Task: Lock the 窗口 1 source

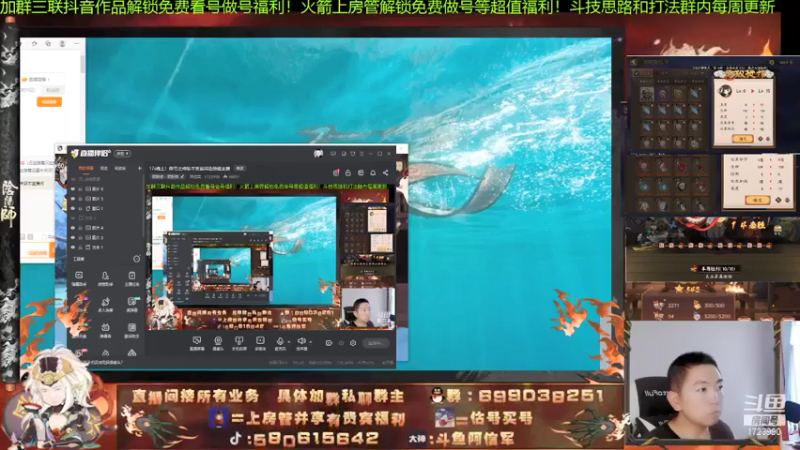Action: tap(80, 208)
